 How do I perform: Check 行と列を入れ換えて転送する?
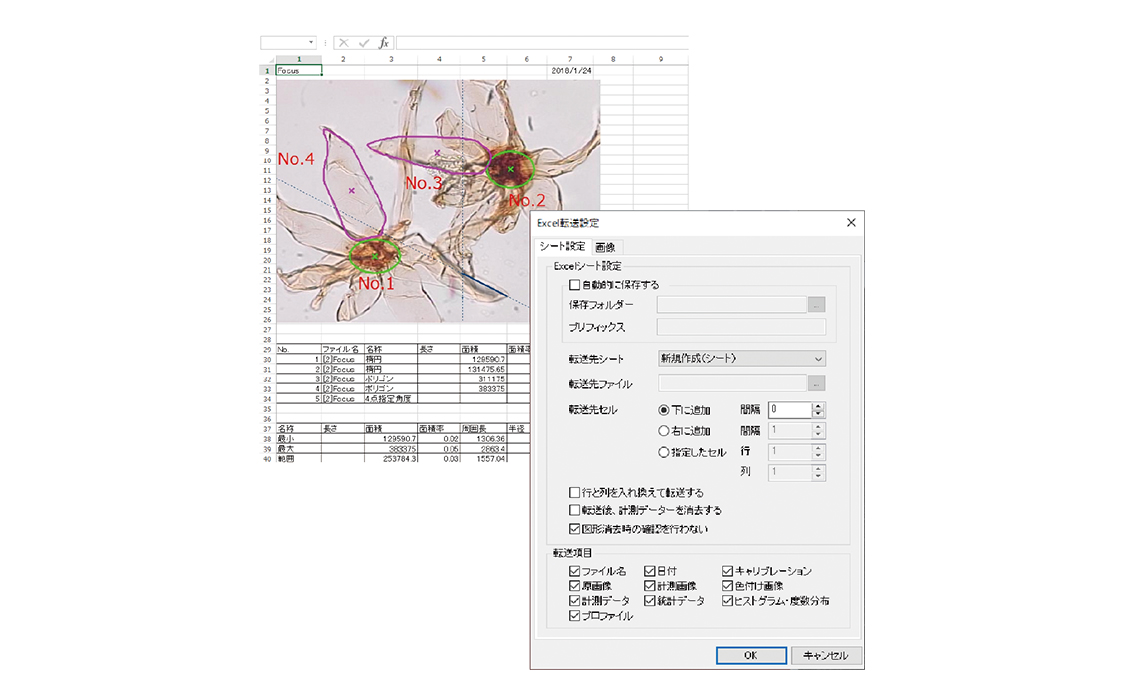[574, 493]
